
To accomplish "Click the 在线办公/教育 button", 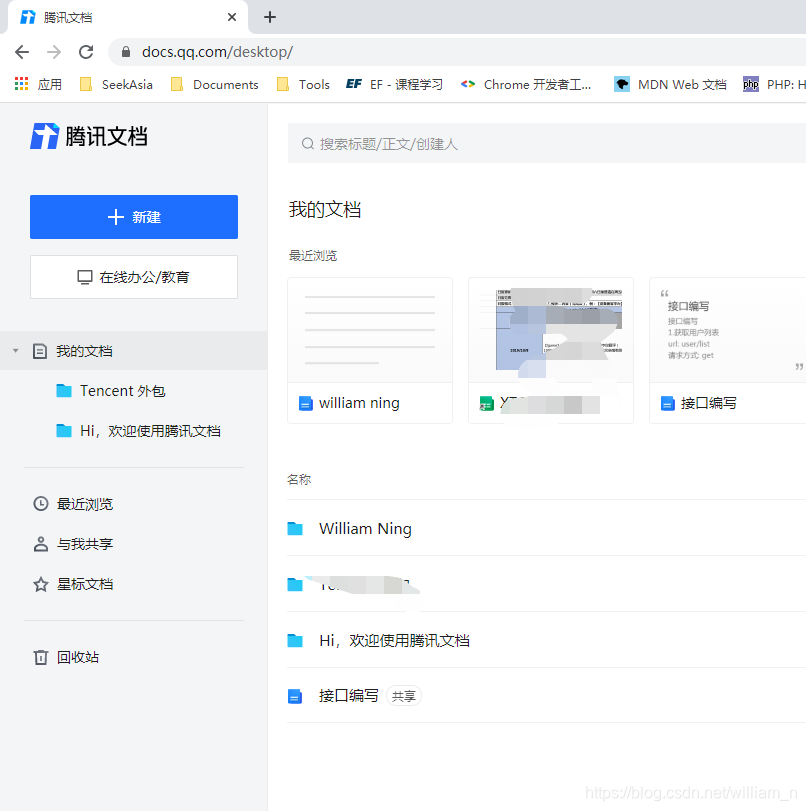I will pyautogui.click(x=134, y=277).
